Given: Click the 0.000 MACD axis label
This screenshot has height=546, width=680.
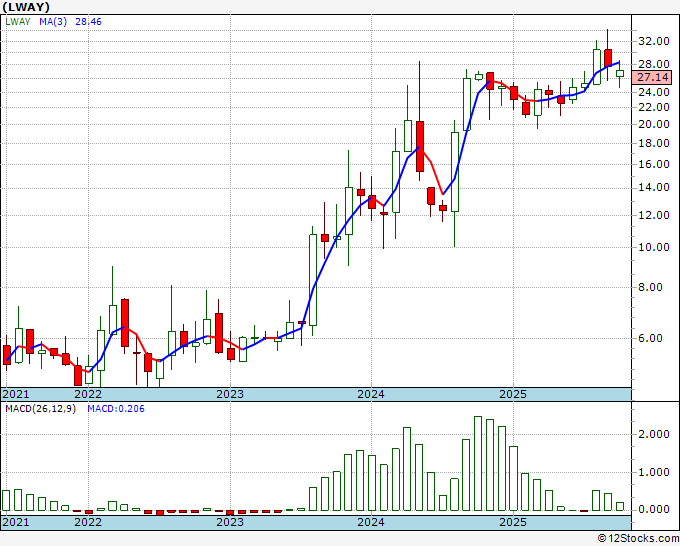Looking at the screenshot, I should coord(653,509).
